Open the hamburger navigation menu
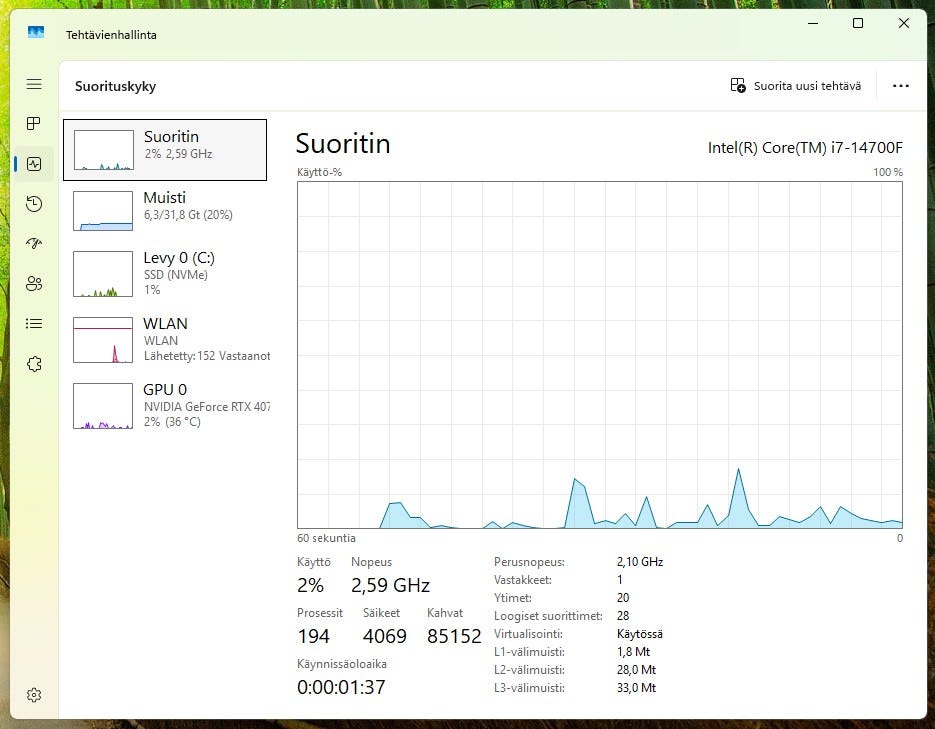The height and width of the screenshot is (729, 935). 34,85
